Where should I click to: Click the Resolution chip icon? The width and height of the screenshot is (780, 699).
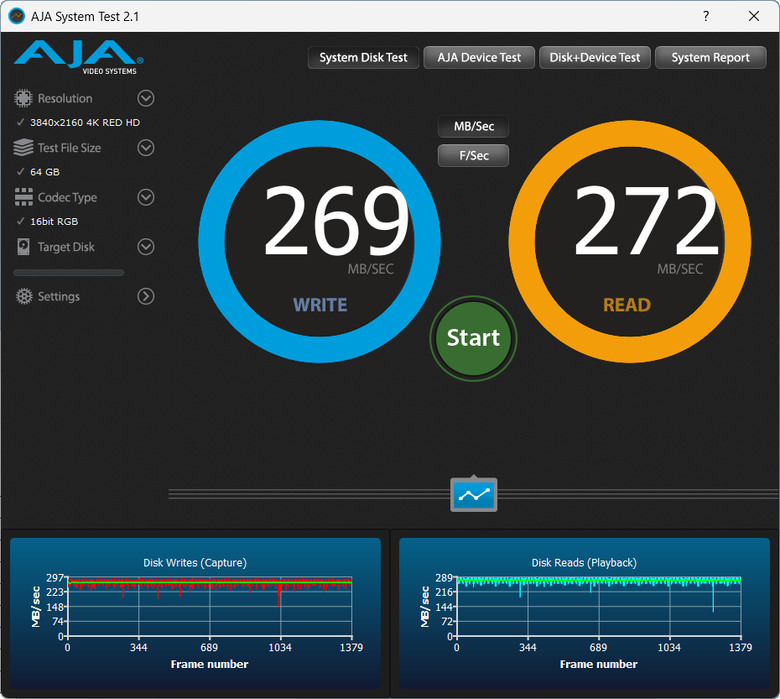pyautogui.click(x=23, y=99)
